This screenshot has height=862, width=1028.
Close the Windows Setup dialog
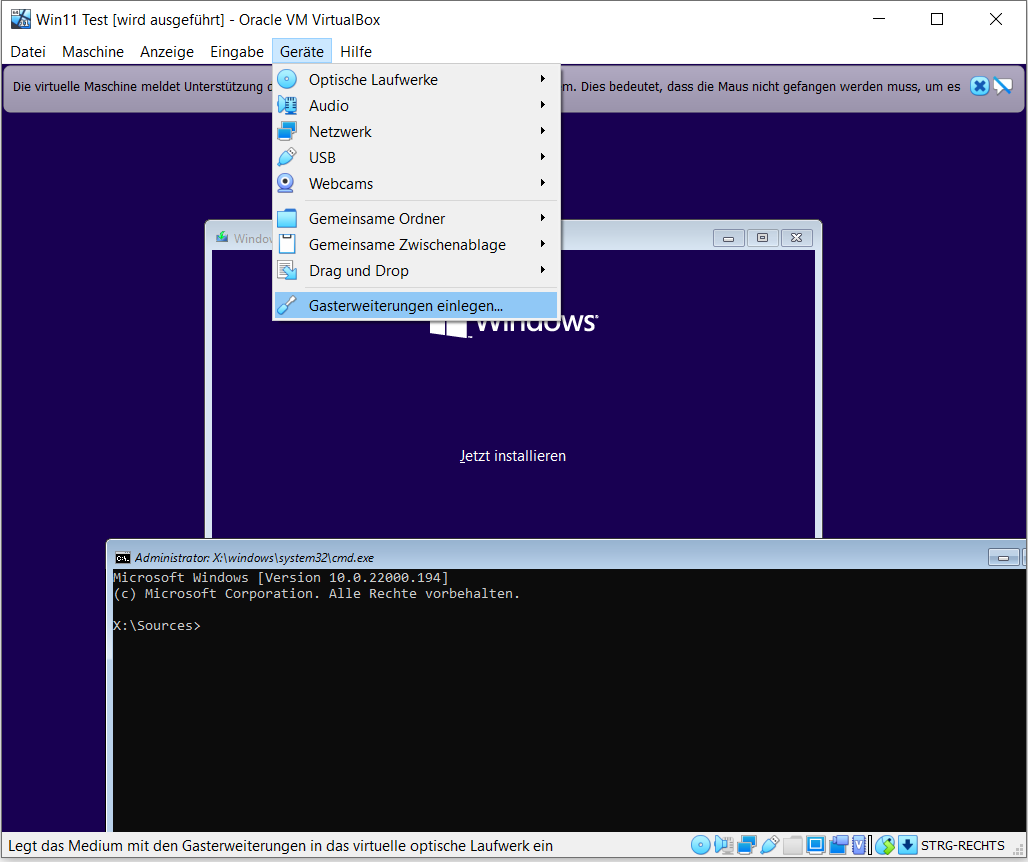(x=797, y=238)
